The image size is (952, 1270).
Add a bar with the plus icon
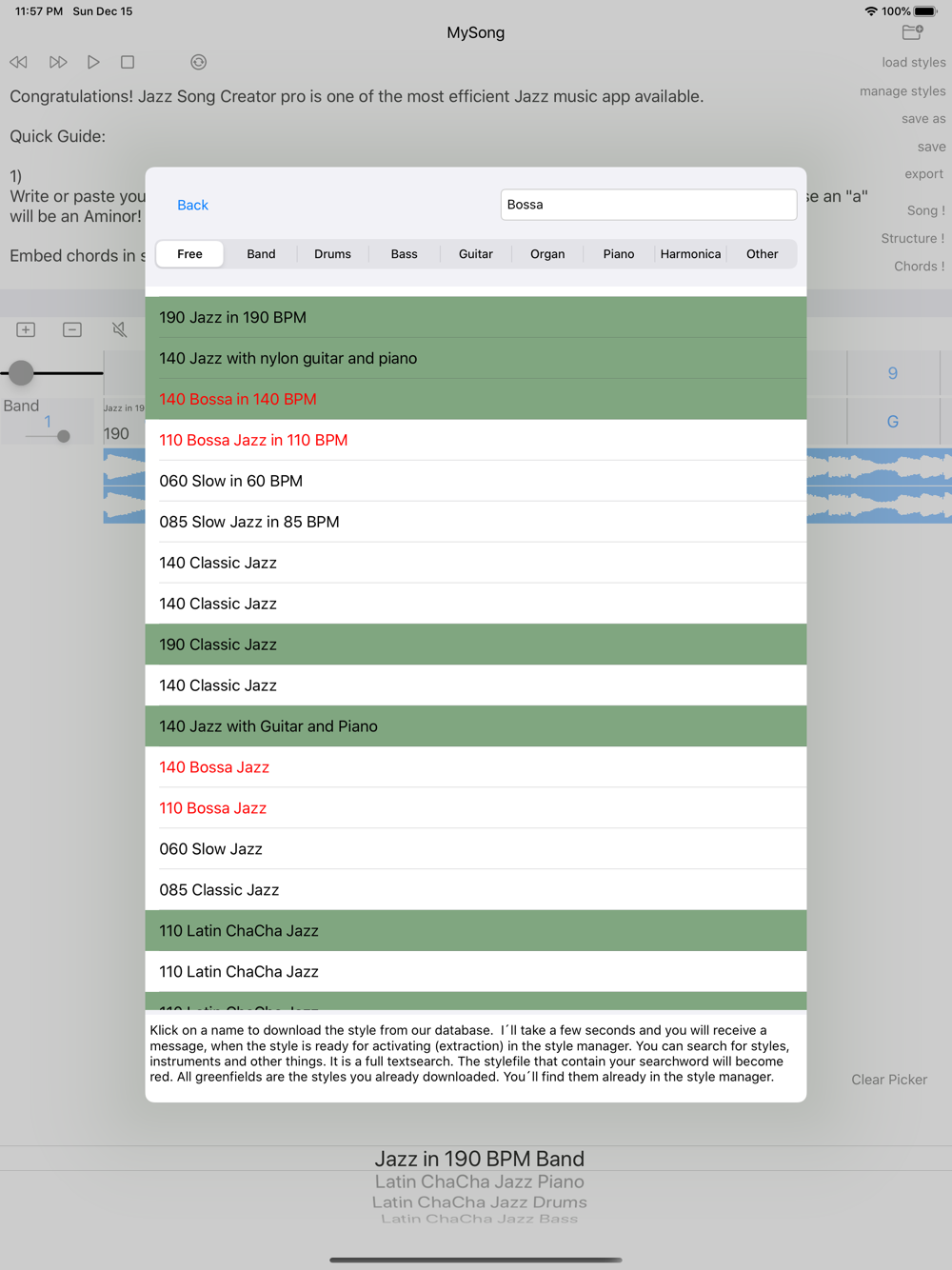(26, 329)
